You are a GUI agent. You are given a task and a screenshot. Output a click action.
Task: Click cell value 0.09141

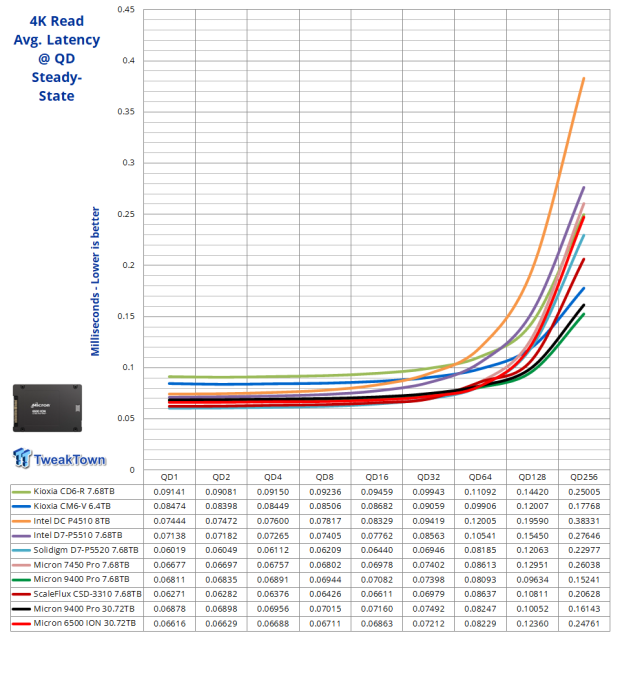(x=169, y=492)
